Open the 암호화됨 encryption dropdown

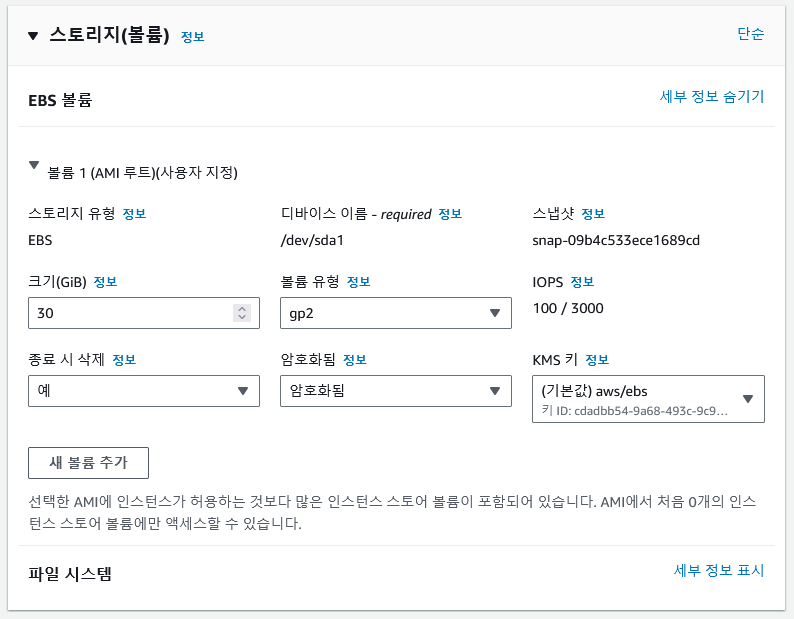click(396, 391)
